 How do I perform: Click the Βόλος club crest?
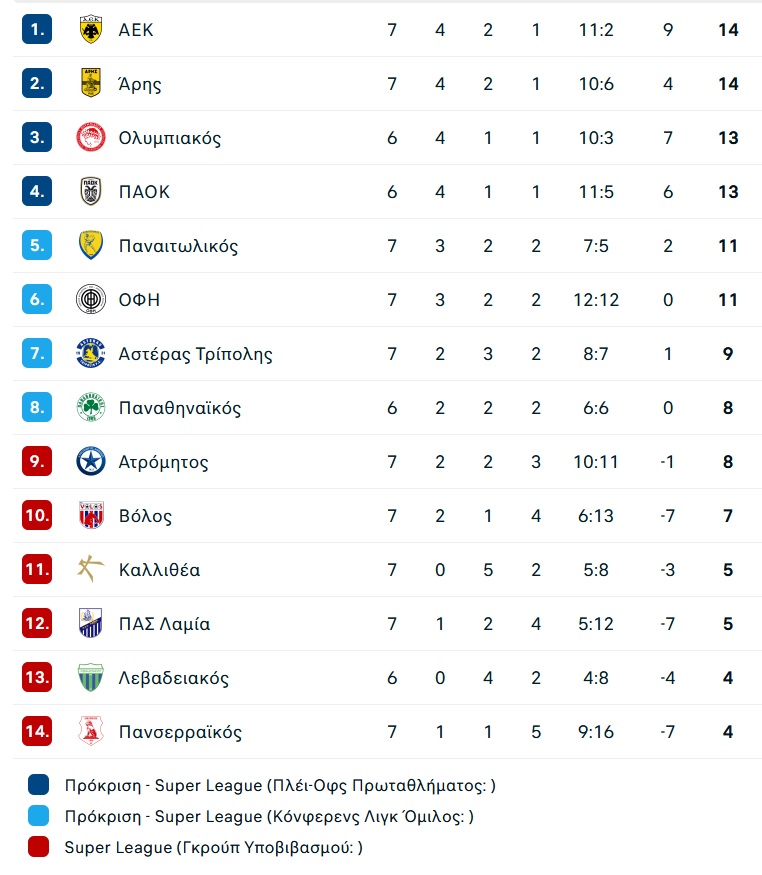point(91,515)
